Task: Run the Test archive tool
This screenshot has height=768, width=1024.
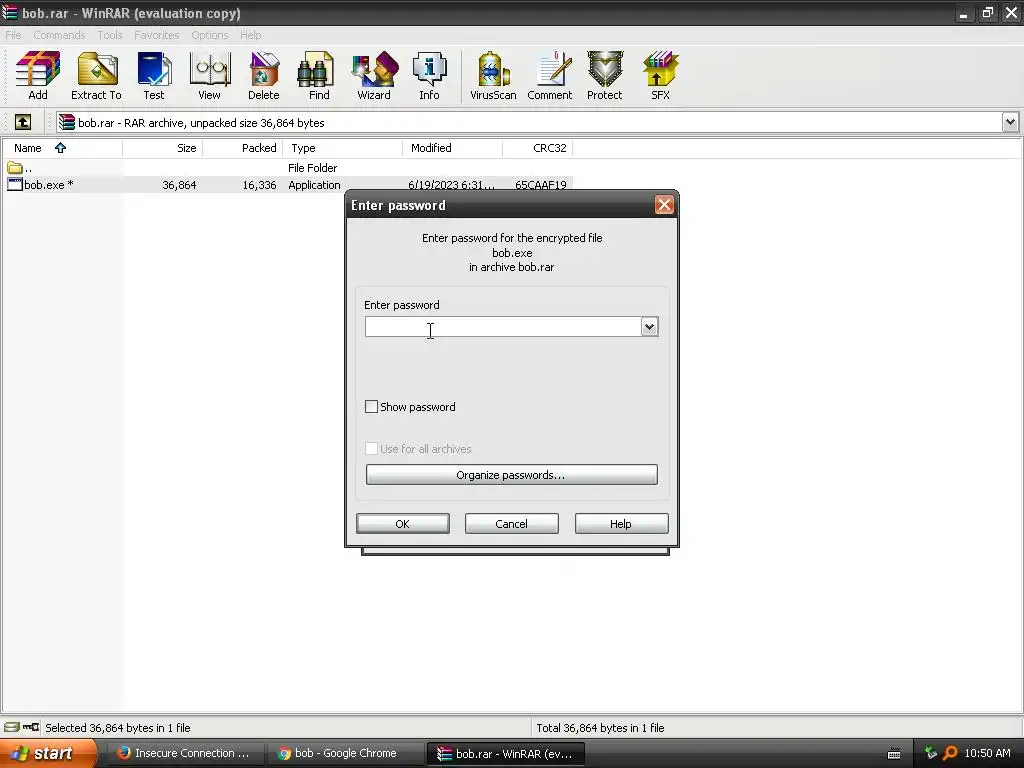Action: tap(154, 76)
